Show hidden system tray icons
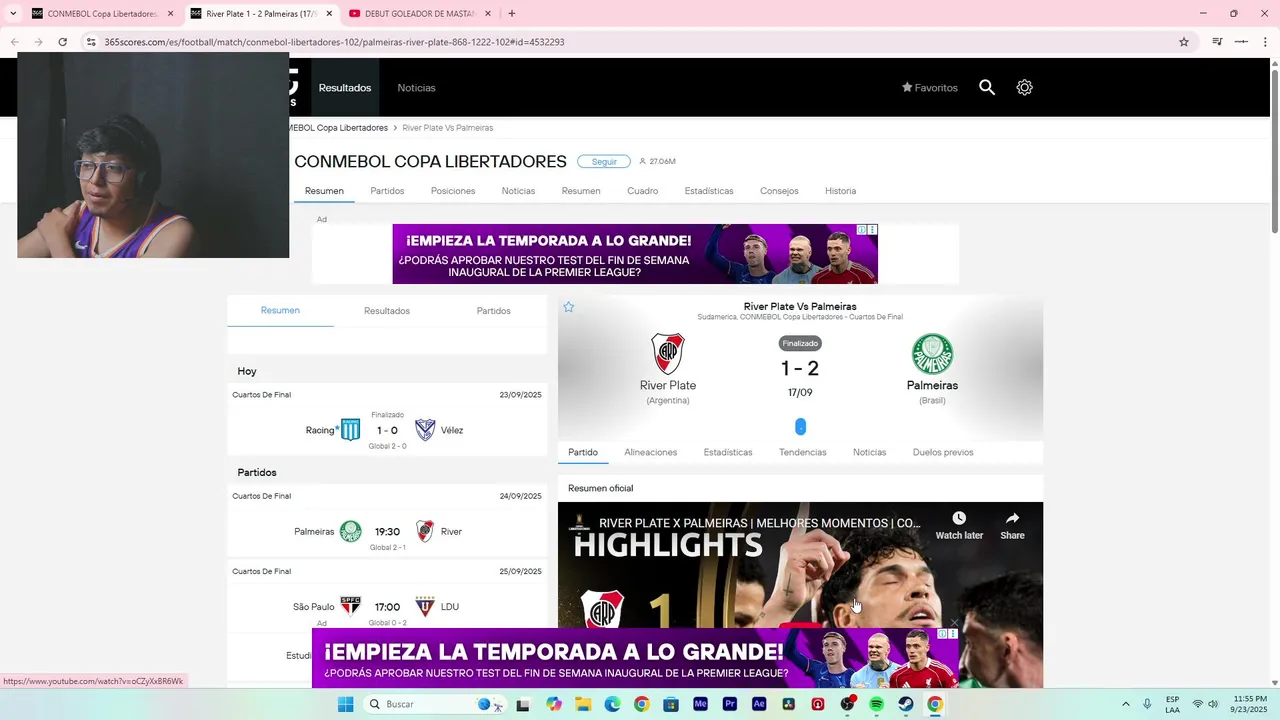Viewport: 1280px width, 720px height. [1126, 704]
